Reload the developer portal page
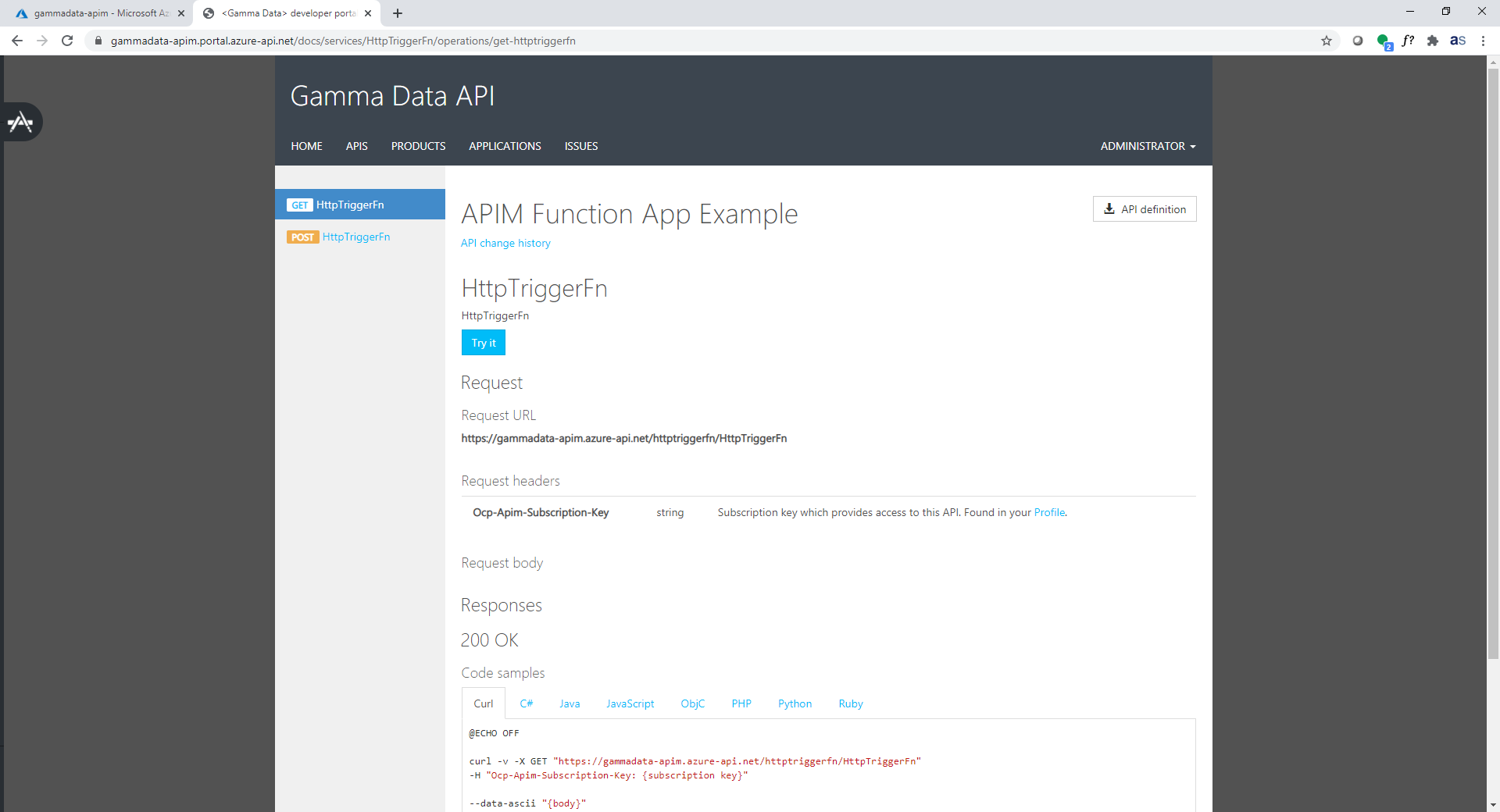Image resolution: width=1500 pixels, height=812 pixels. pos(67,41)
